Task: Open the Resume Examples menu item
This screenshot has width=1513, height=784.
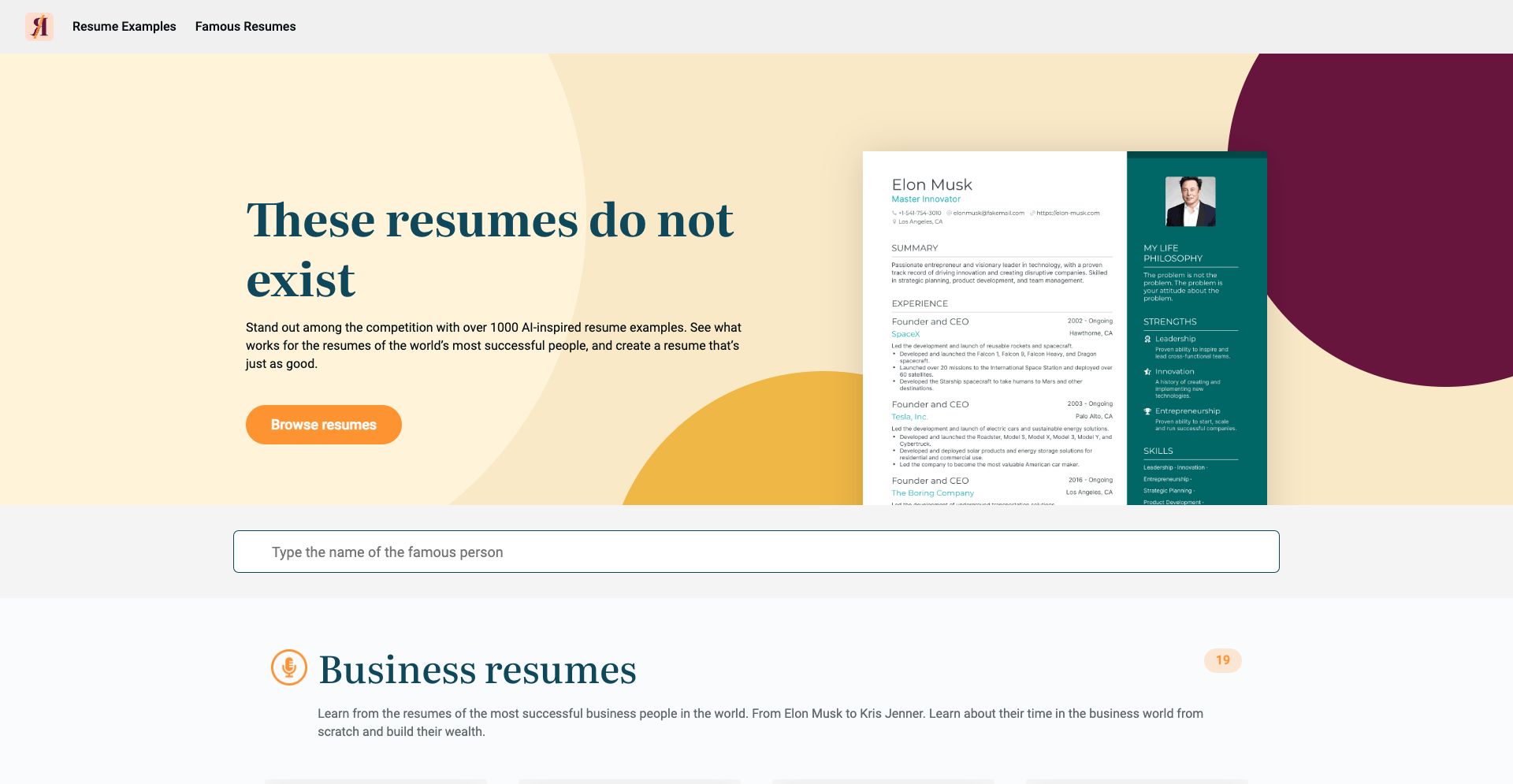Action: (x=124, y=27)
